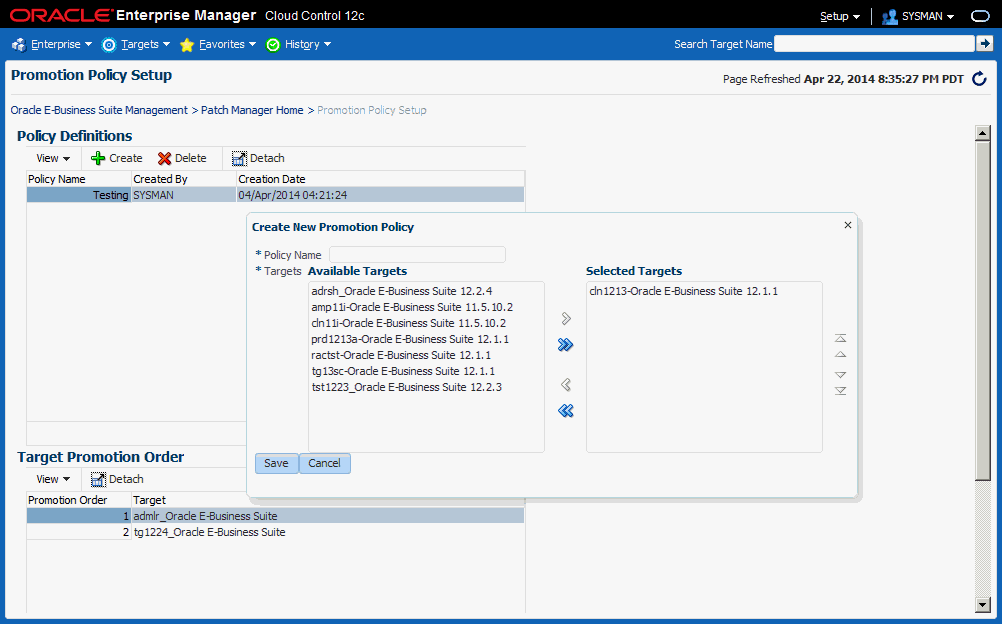Move selected target up one position
This screenshot has width=1002, height=624.
(x=841, y=354)
